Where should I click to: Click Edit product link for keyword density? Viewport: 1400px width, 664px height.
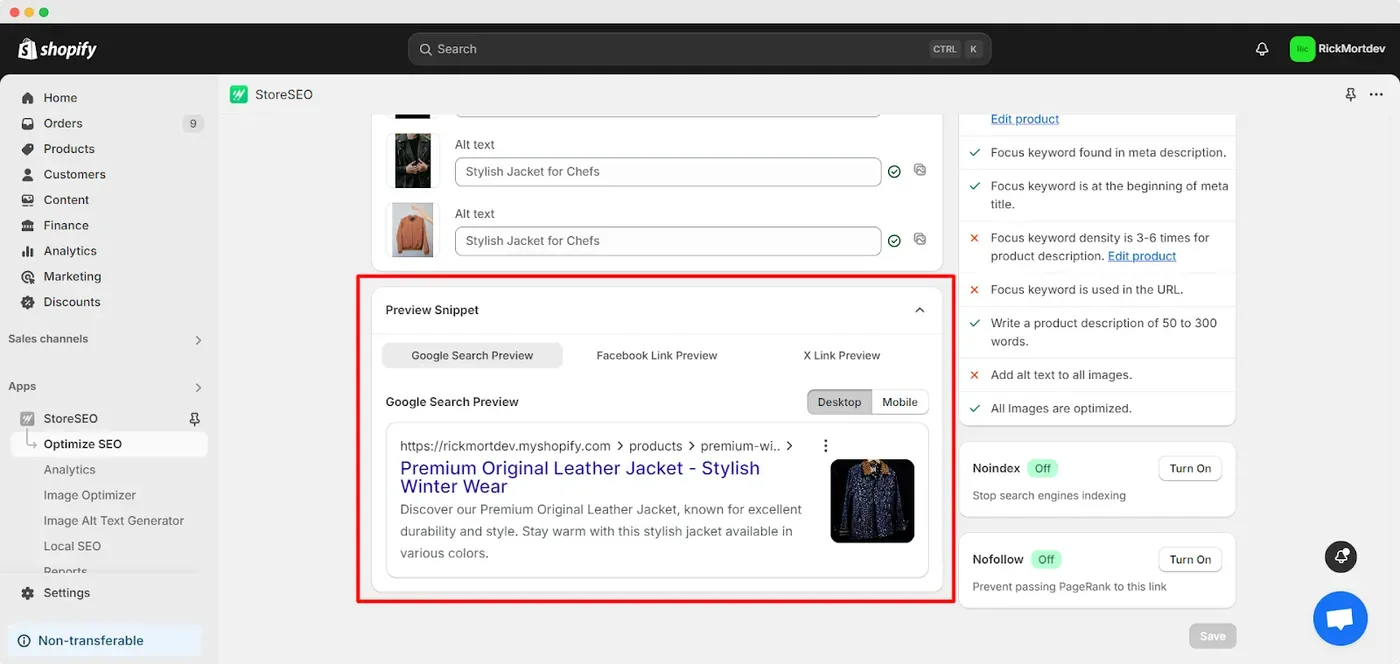click(x=1142, y=256)
